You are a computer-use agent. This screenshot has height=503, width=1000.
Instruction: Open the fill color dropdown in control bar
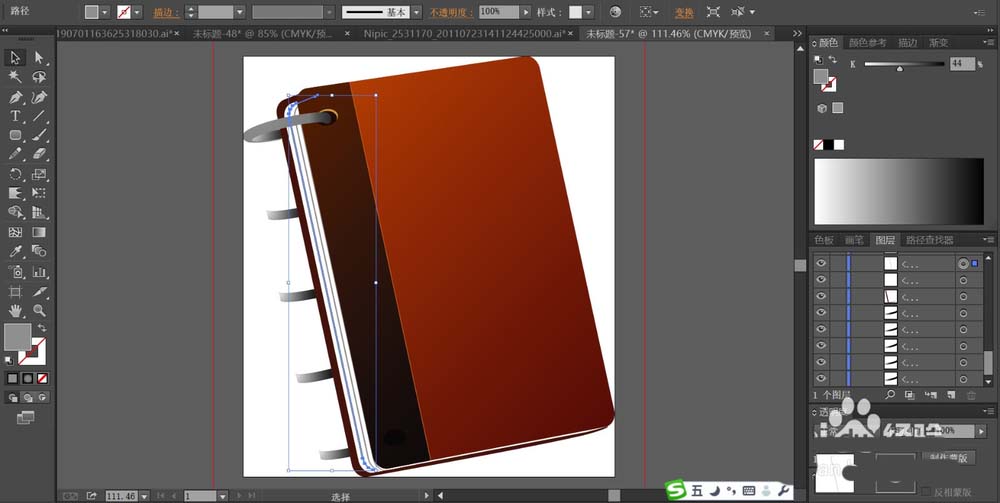105,12
